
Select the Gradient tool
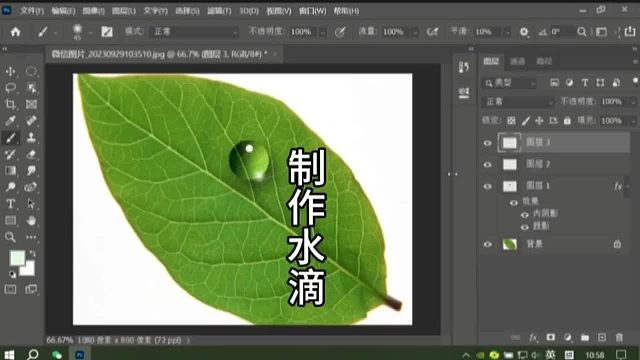point(10,171)
